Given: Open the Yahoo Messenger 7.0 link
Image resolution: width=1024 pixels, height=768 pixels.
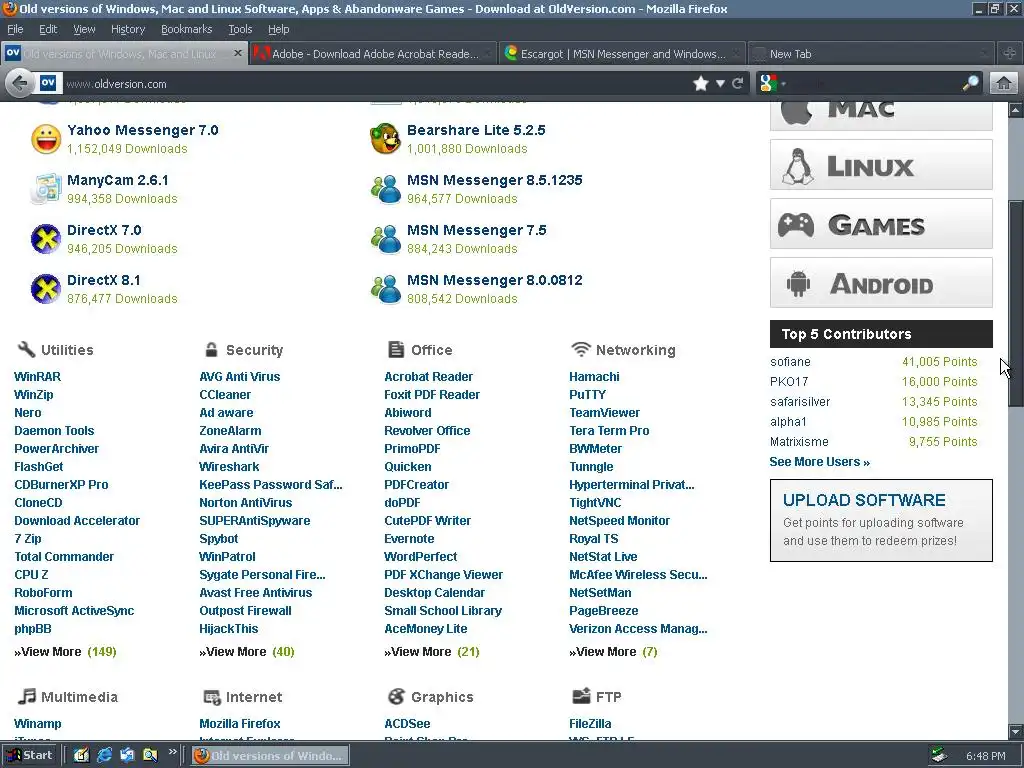Looking at the screenshot, I should [x=142, y=130].
